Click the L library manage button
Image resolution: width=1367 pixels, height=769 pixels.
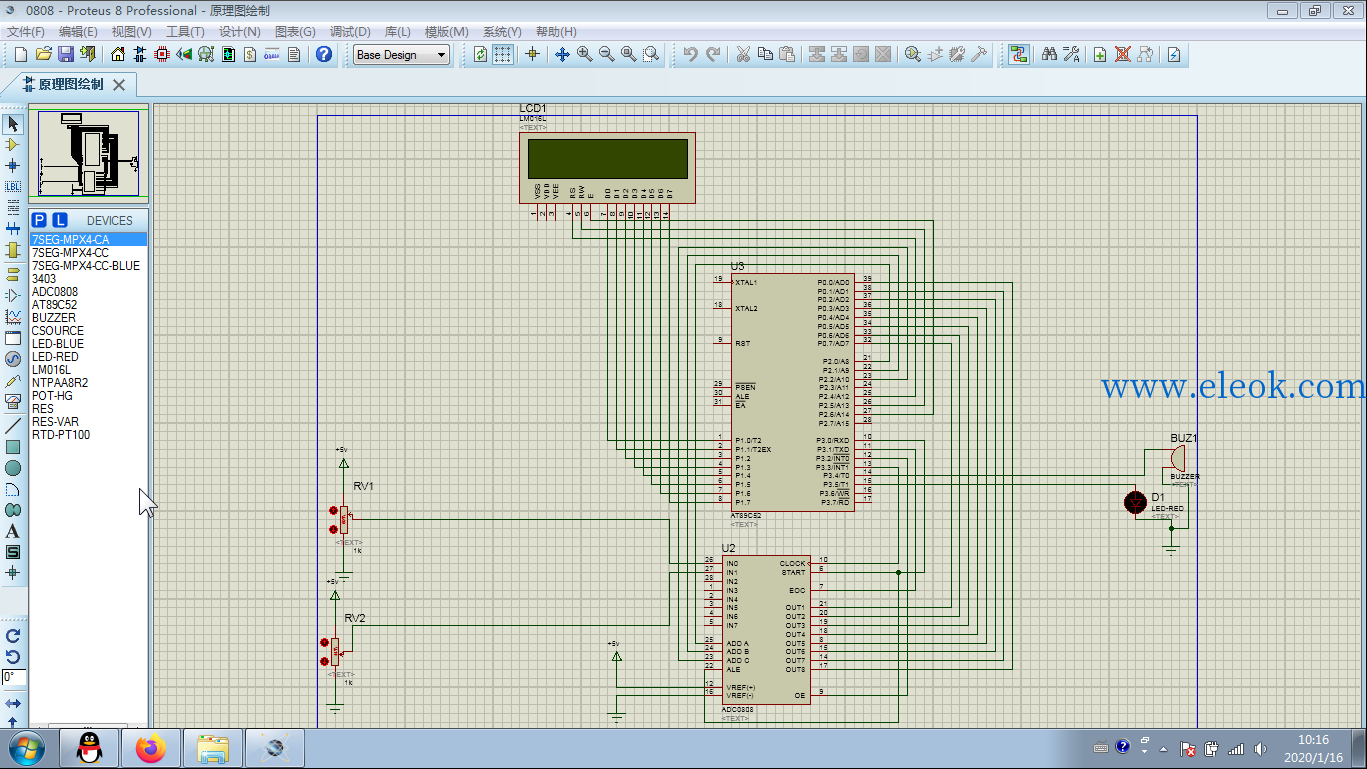[x=60, y=220]
